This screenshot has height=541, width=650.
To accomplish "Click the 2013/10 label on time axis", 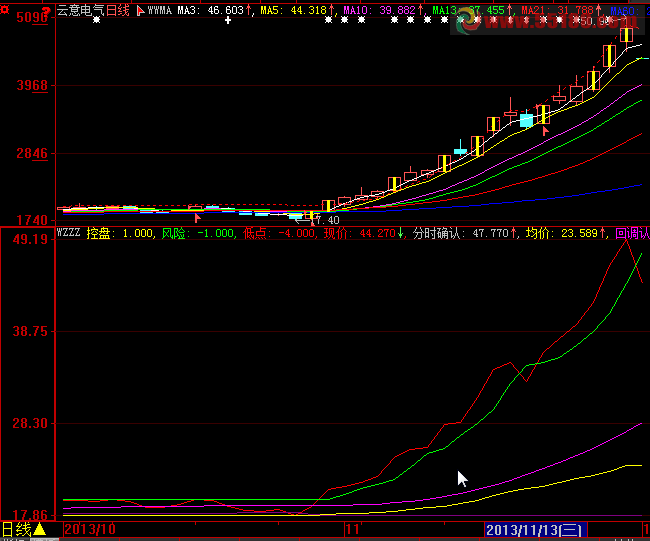I will pos(90,529).
